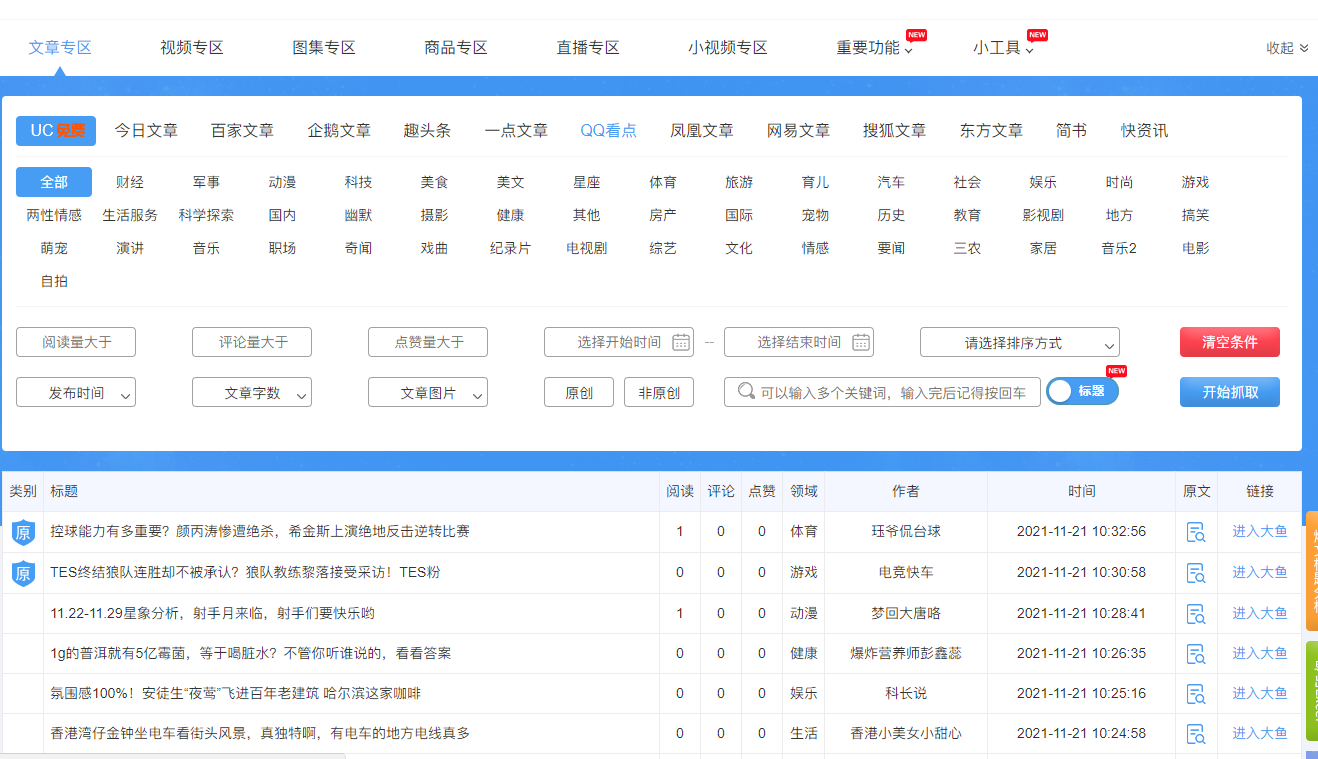The width and height of the screenshot is (1318, 759).
Task: Open original text icon for 爆炸营养师彭鑫蕊 row
Action: 1195,653
